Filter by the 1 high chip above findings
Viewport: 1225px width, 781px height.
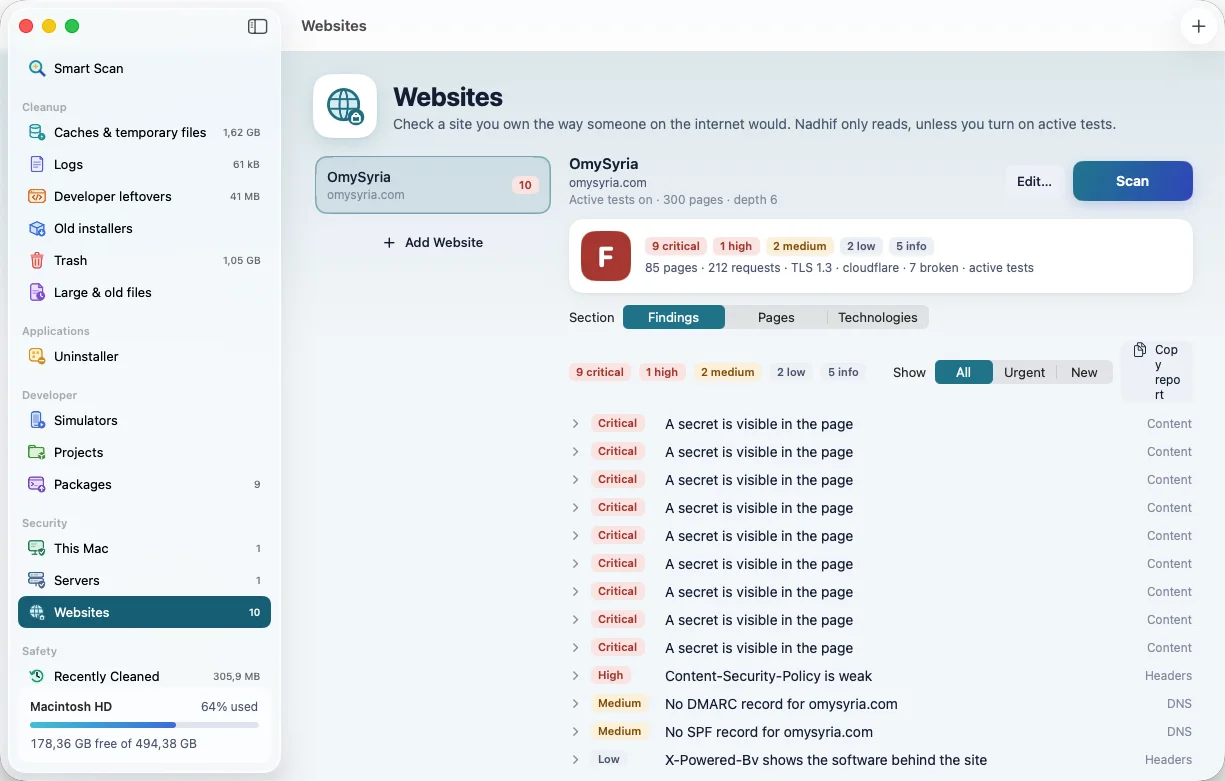(662, 372)
